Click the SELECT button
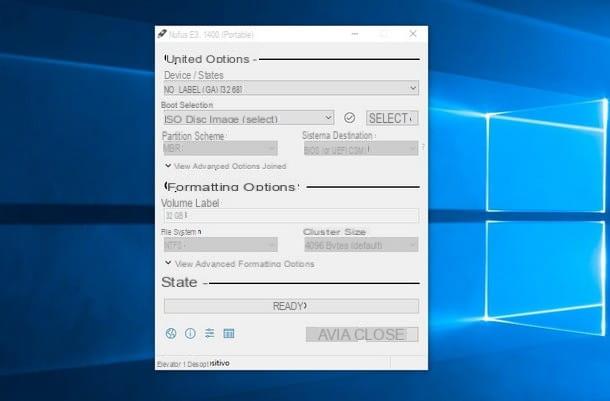This screenshot has height=401, width=610. pyautogui.click(x=392, y=118)
